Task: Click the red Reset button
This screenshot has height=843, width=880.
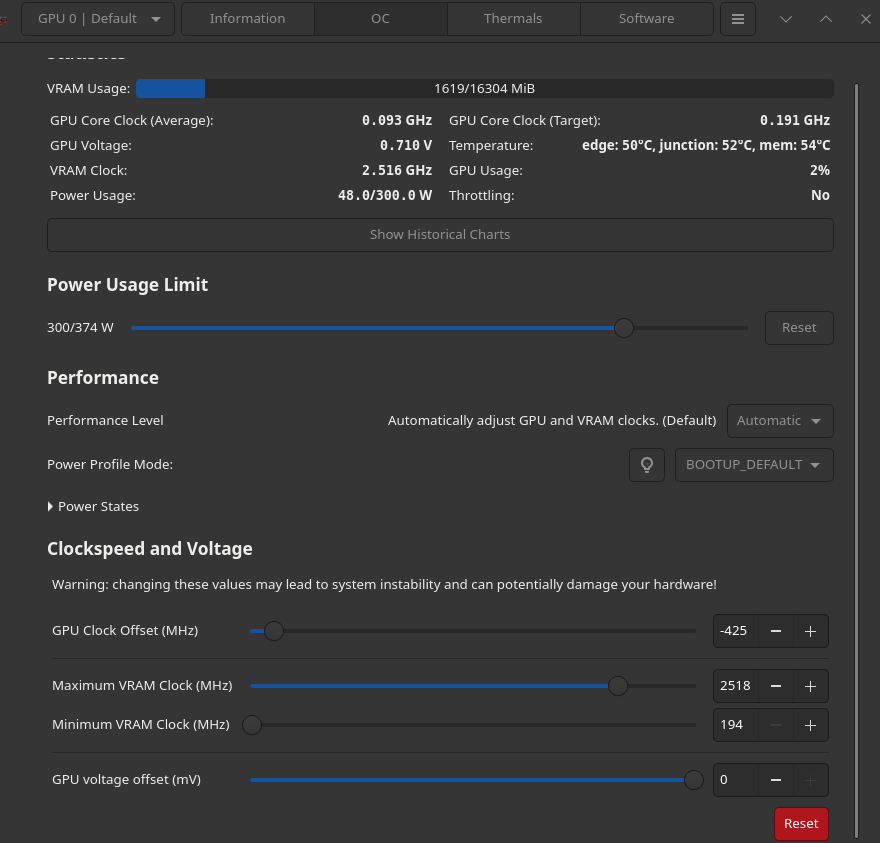Action: tap(801, 824)
